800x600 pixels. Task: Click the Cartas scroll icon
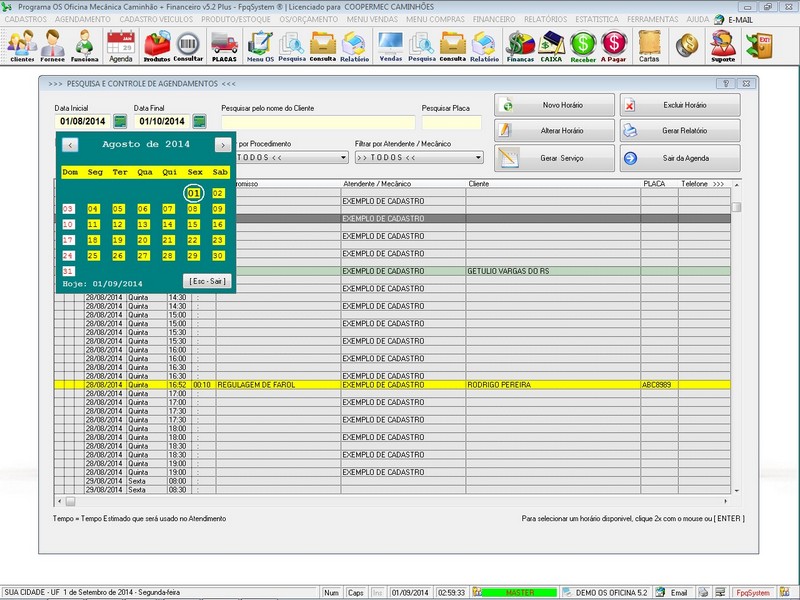[x=649, y=46]
